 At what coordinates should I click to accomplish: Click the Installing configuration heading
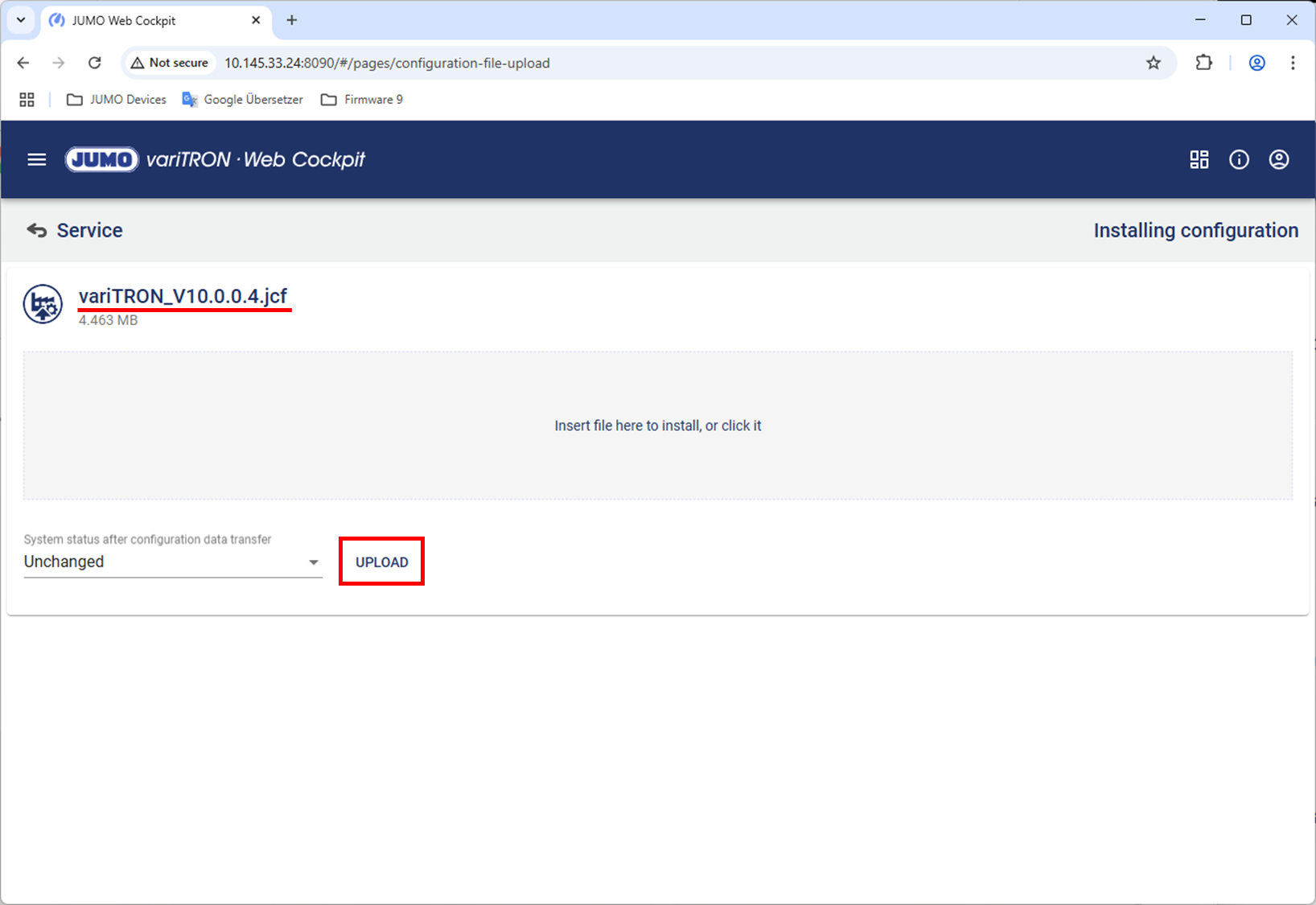click(x=1196, y=231)
